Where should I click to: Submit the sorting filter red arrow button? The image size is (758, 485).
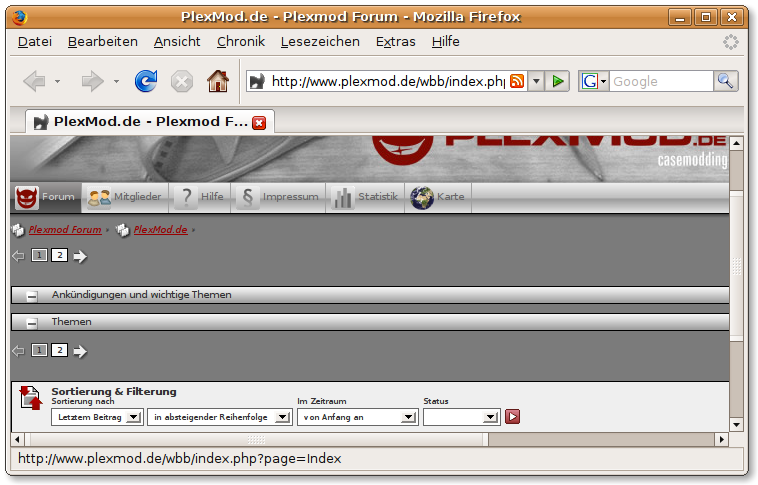[x=512, y=417]
